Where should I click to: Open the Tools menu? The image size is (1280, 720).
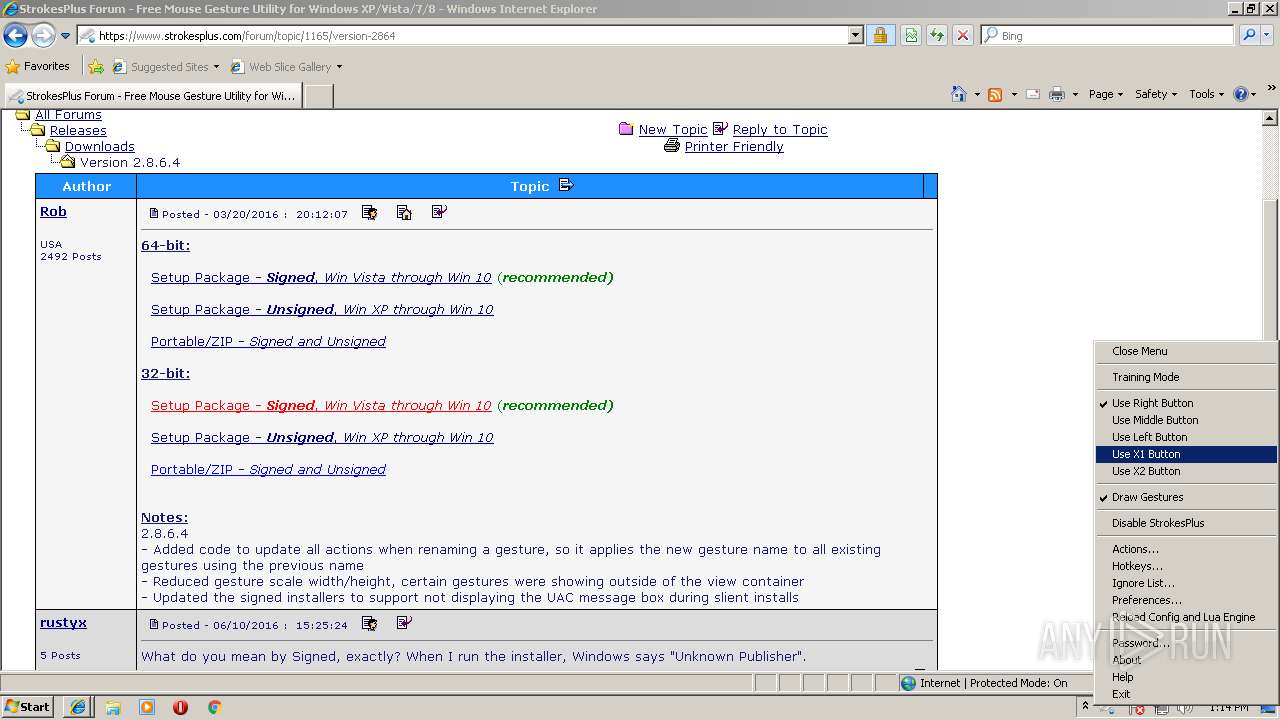(x=1206, y=94)
